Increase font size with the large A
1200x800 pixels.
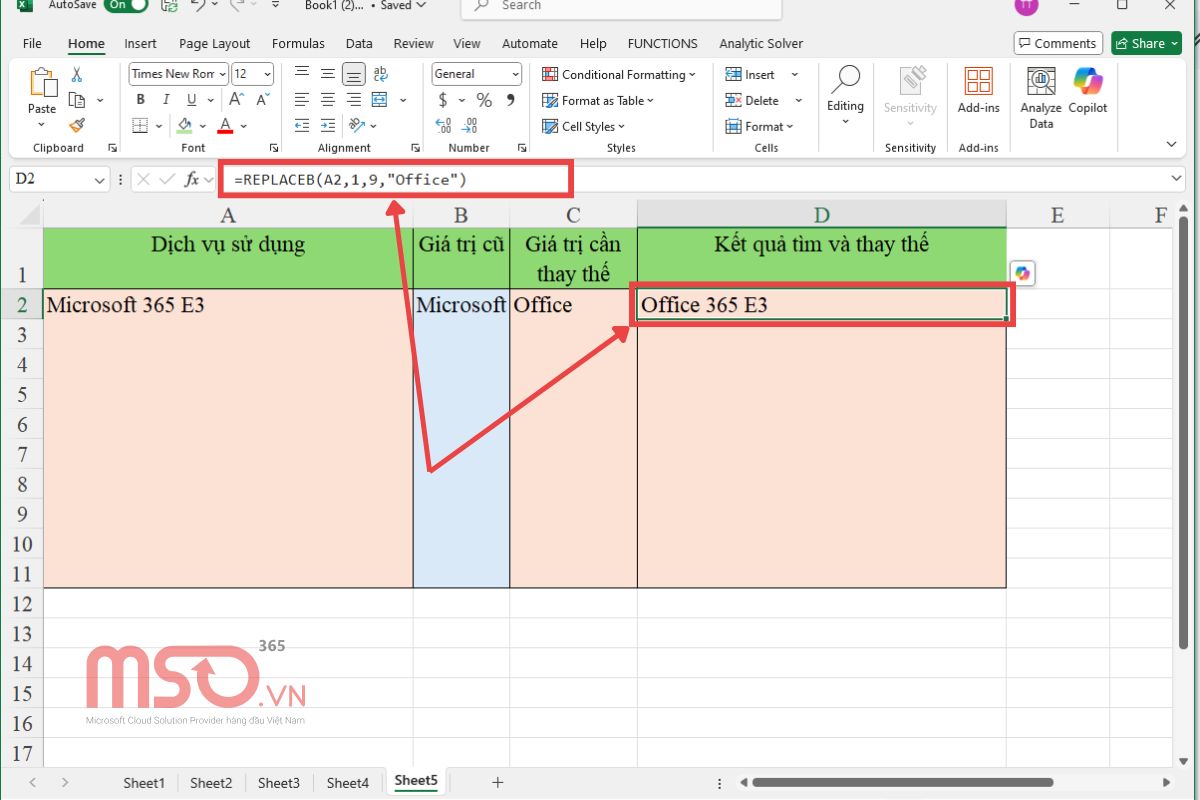[x=237, y=100]
